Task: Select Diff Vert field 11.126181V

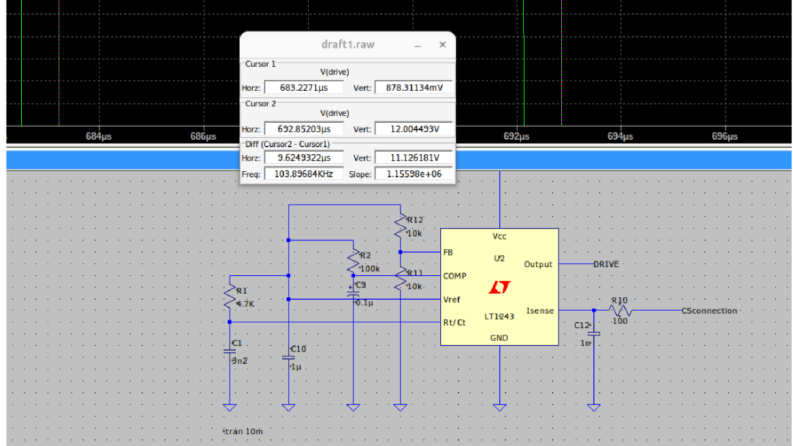Action: (414, 158)
